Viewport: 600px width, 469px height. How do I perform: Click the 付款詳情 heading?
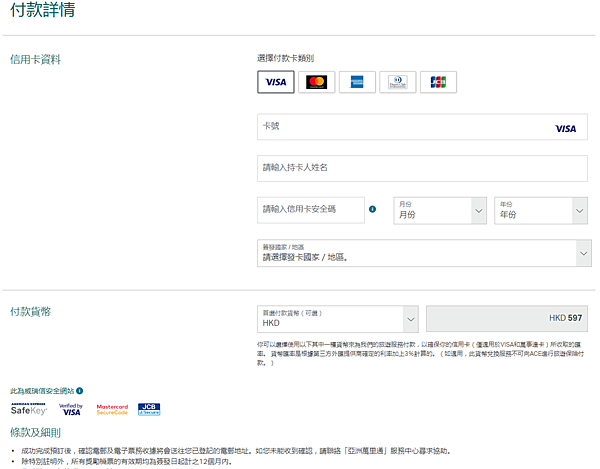click(x=42, y=10)
